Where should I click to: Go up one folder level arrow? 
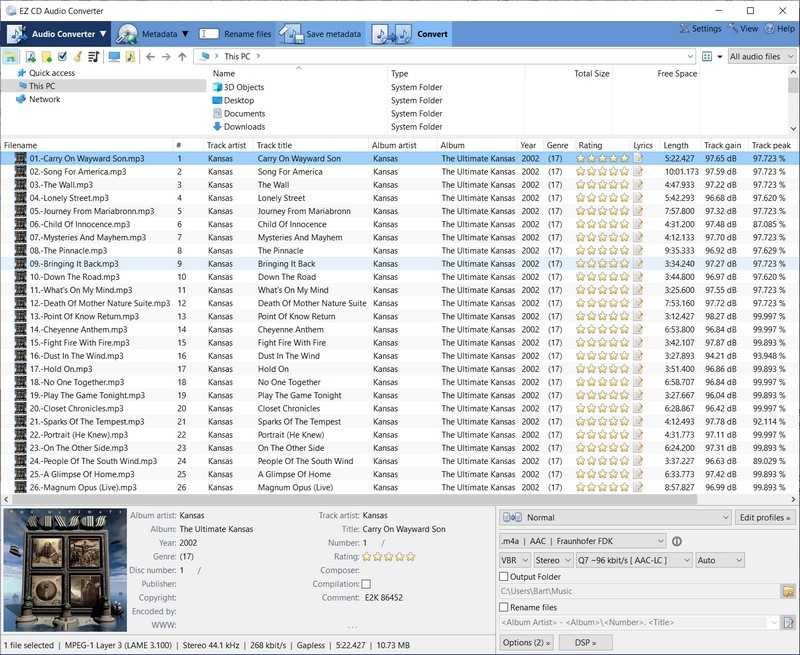pos(182,57)
